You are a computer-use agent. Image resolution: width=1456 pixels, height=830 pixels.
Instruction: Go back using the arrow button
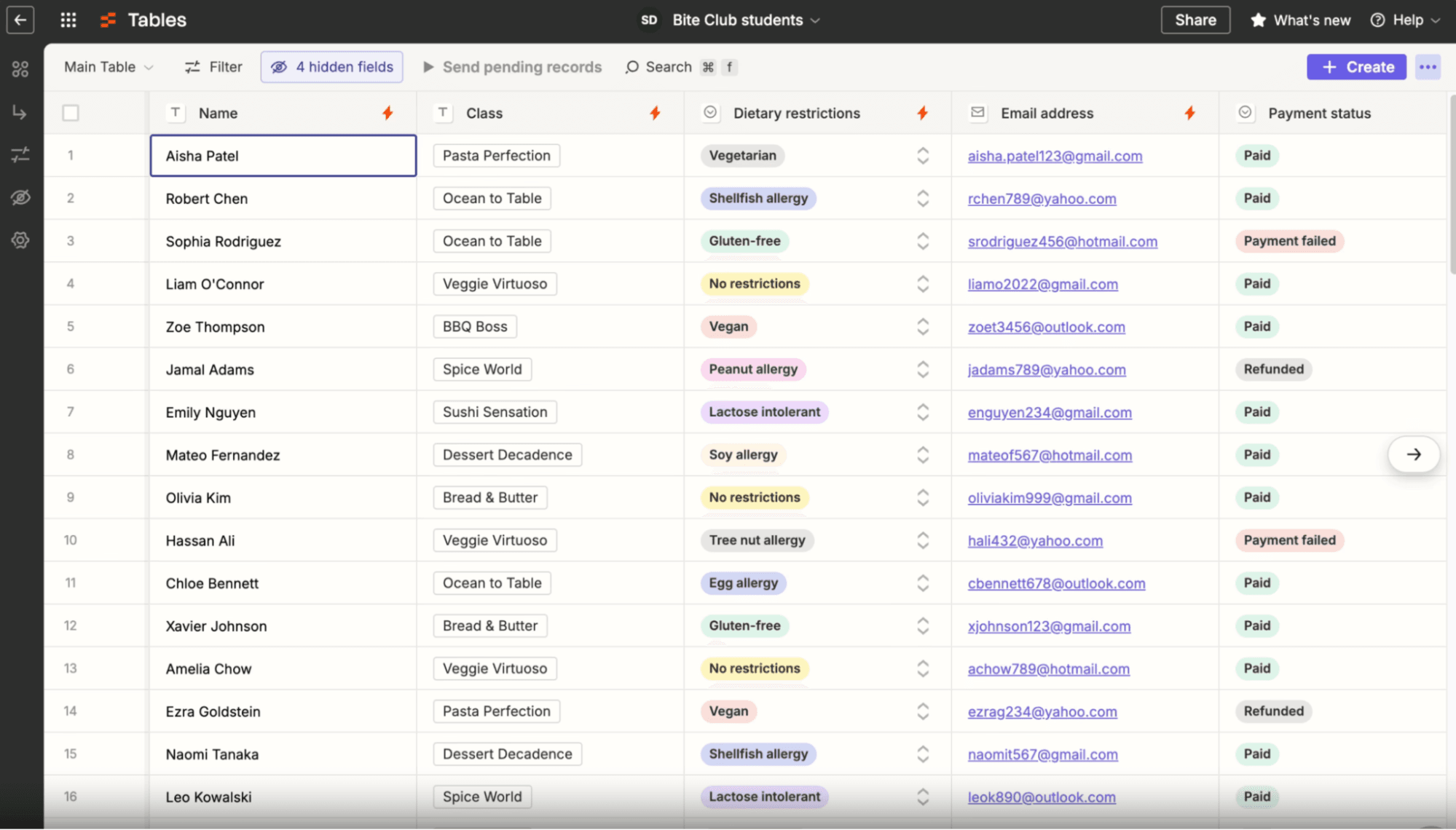20,20
